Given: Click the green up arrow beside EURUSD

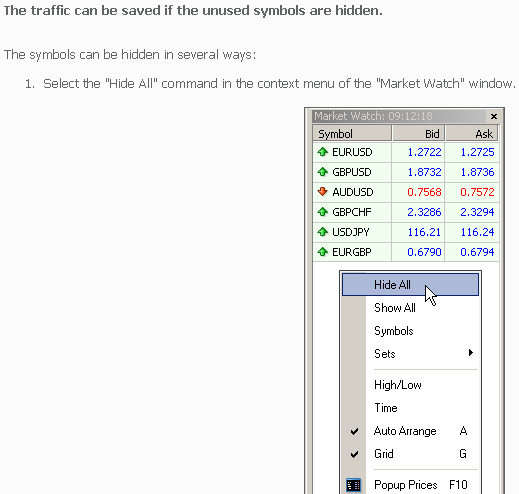Looking at the screenshot, I should pos(322,152).
